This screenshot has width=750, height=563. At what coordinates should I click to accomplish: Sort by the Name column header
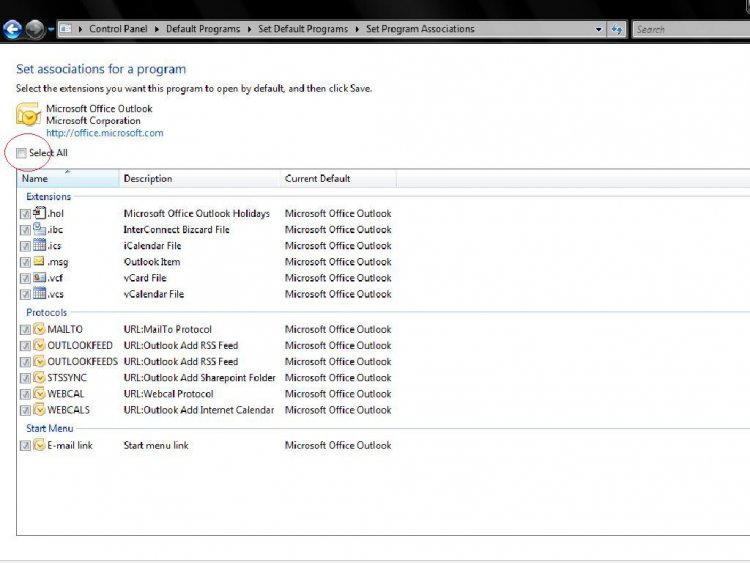(68, 178)
